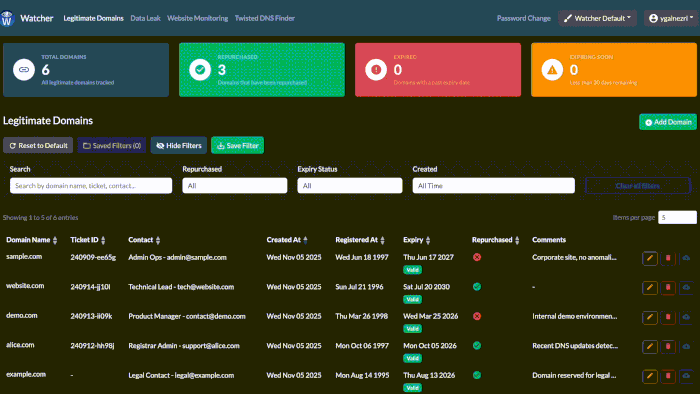Click the cloud icon for website.com
The width and height of the screenshot is (700, 394).
tap(686, 287)
